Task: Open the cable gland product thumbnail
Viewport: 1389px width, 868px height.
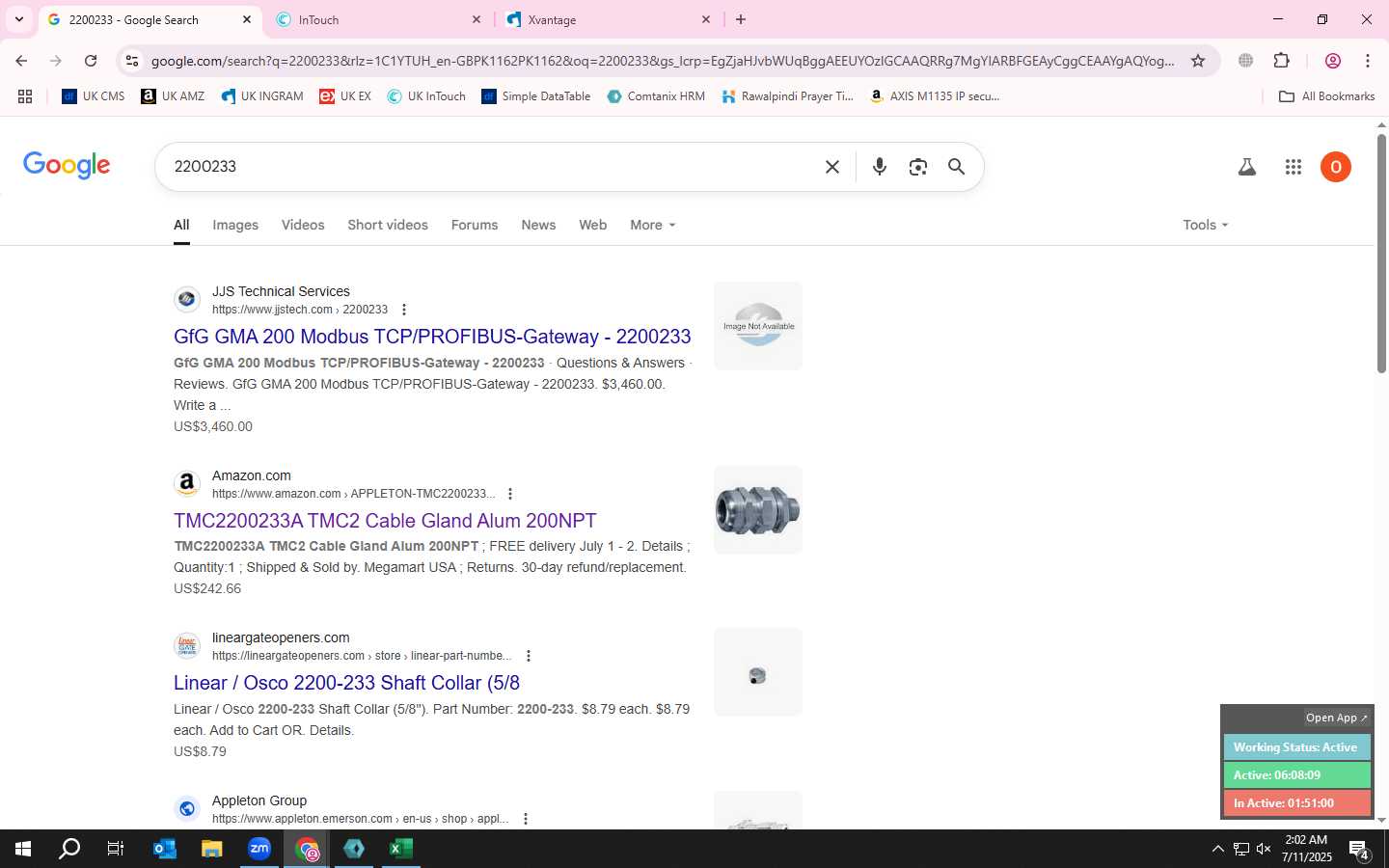Action: (758, 510)
